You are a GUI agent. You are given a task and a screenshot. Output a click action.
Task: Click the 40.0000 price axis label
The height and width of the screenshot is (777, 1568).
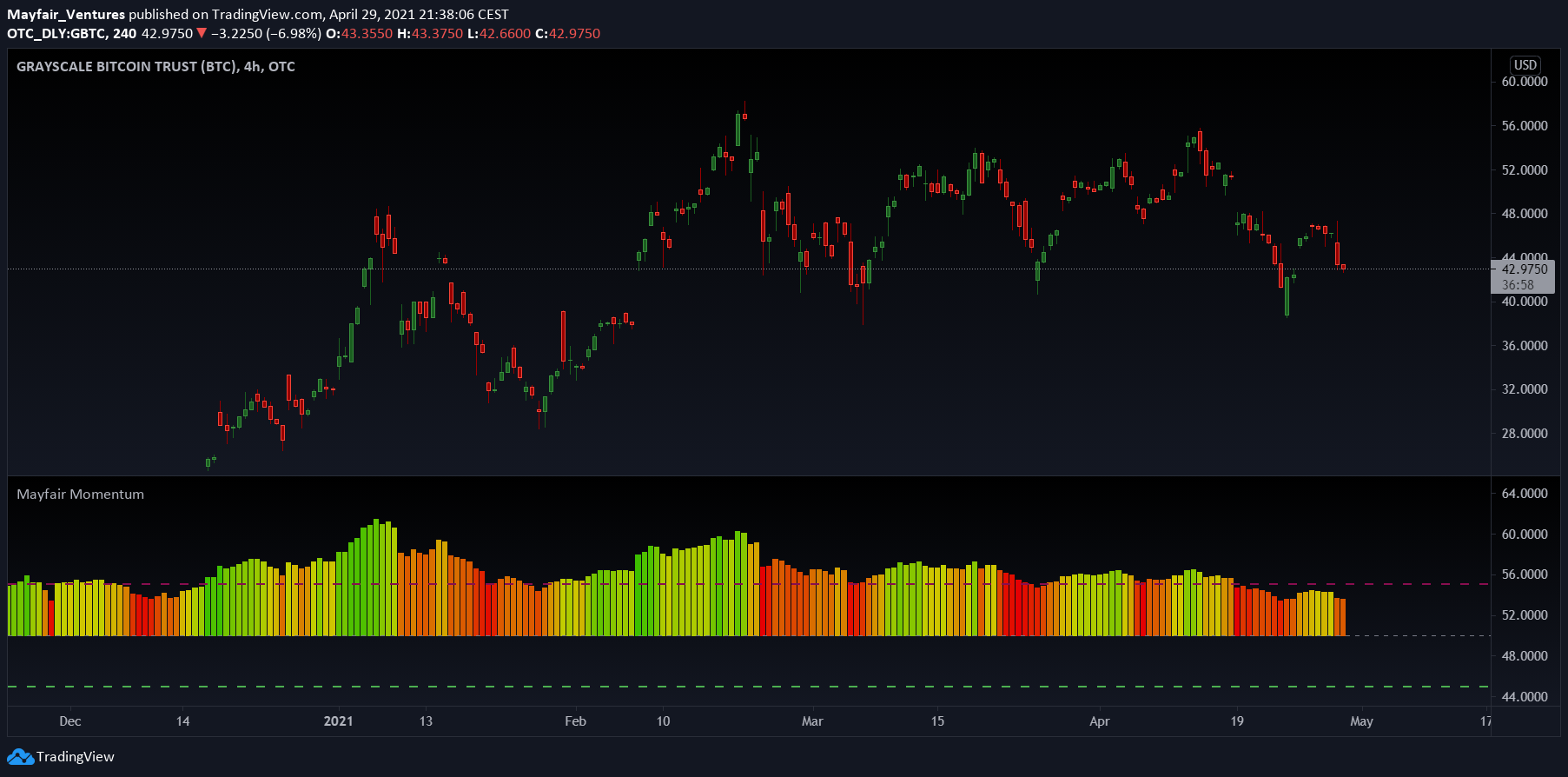pos(1525,302)
